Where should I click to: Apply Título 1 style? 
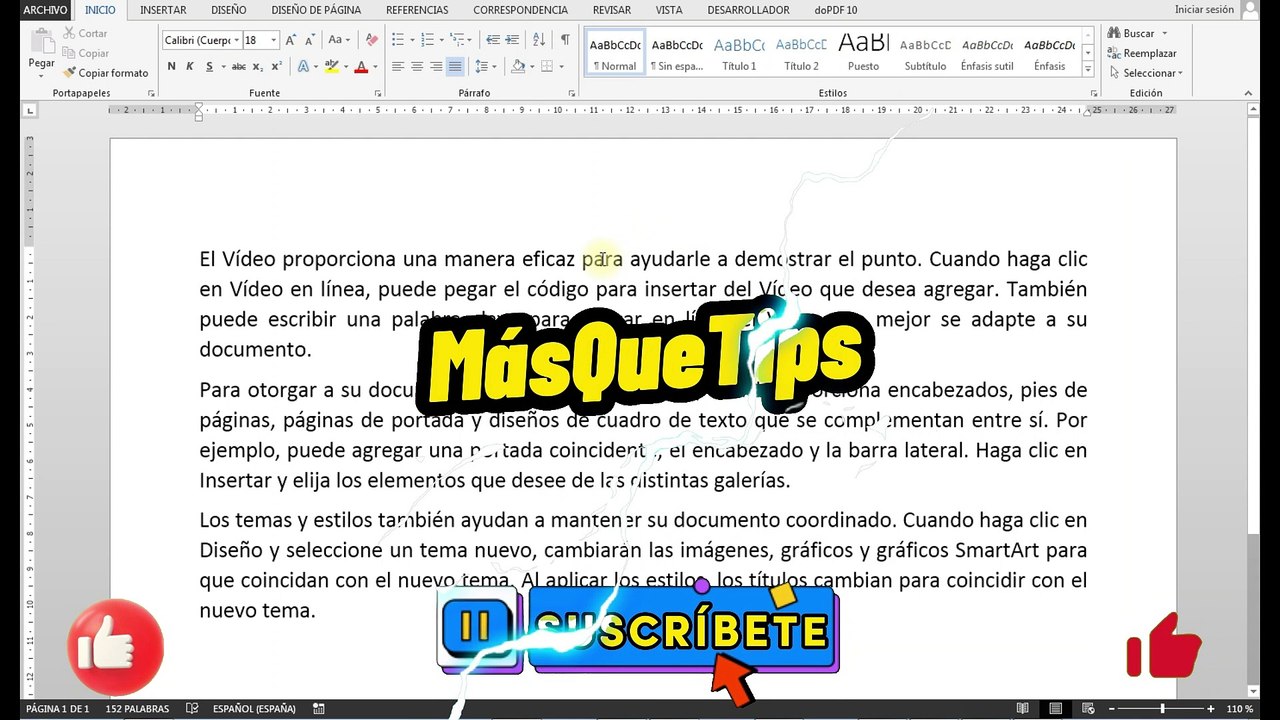(739, 54)
